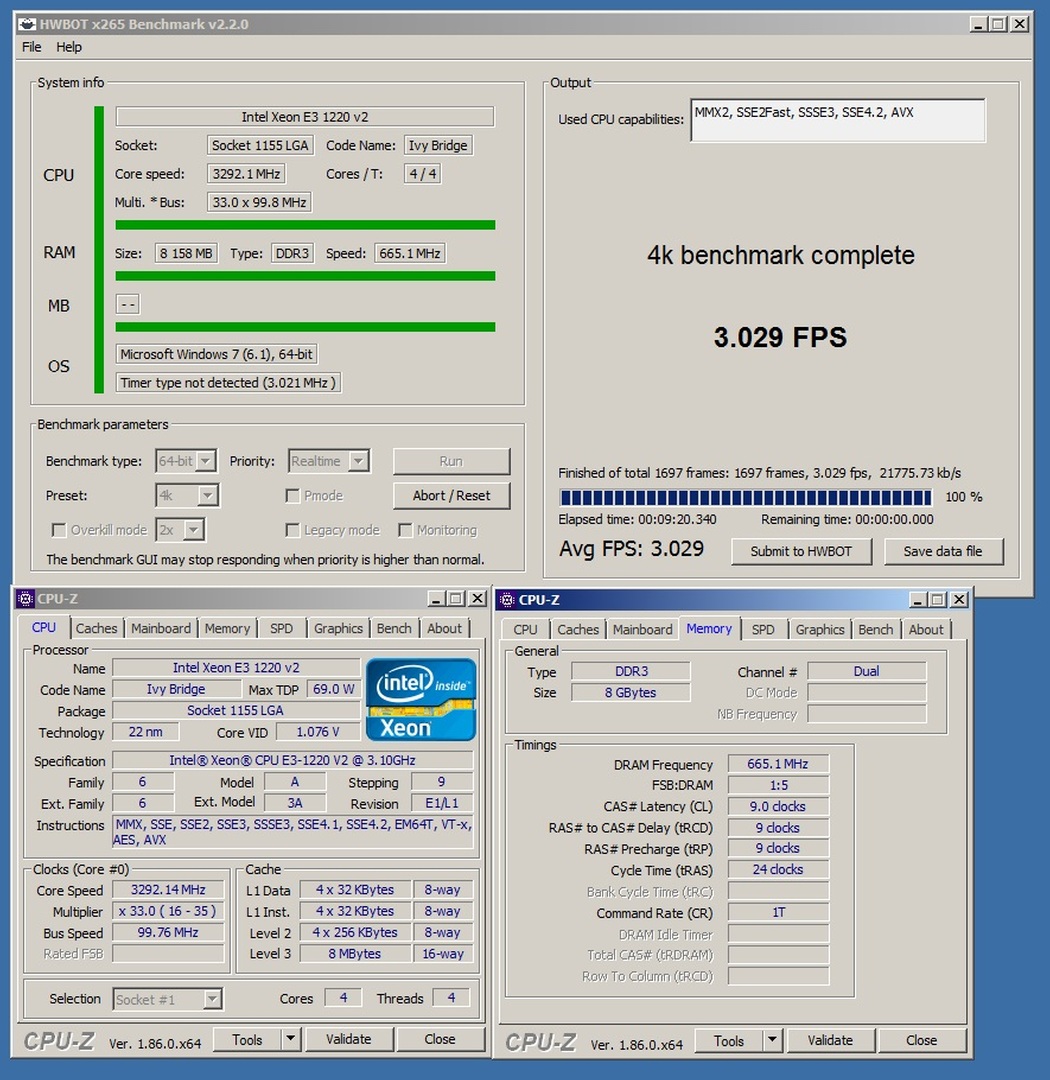The height and width of the screenshot is (1080, 1050).
Task: Switch to SPD tab in right CPU-Z
Action: click(763, 630)
